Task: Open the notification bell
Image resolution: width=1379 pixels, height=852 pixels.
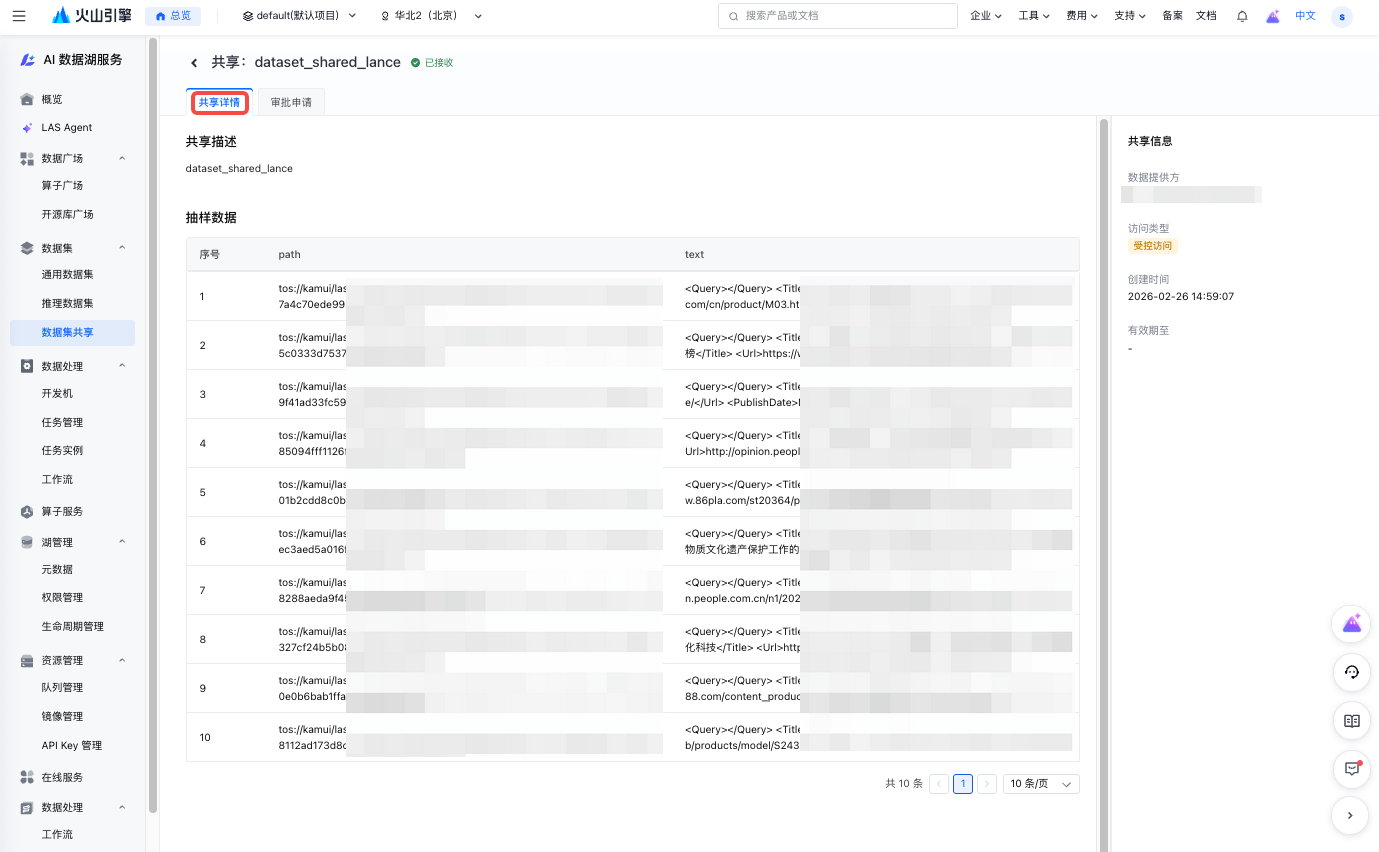Action: click(x=1242, y=16)
